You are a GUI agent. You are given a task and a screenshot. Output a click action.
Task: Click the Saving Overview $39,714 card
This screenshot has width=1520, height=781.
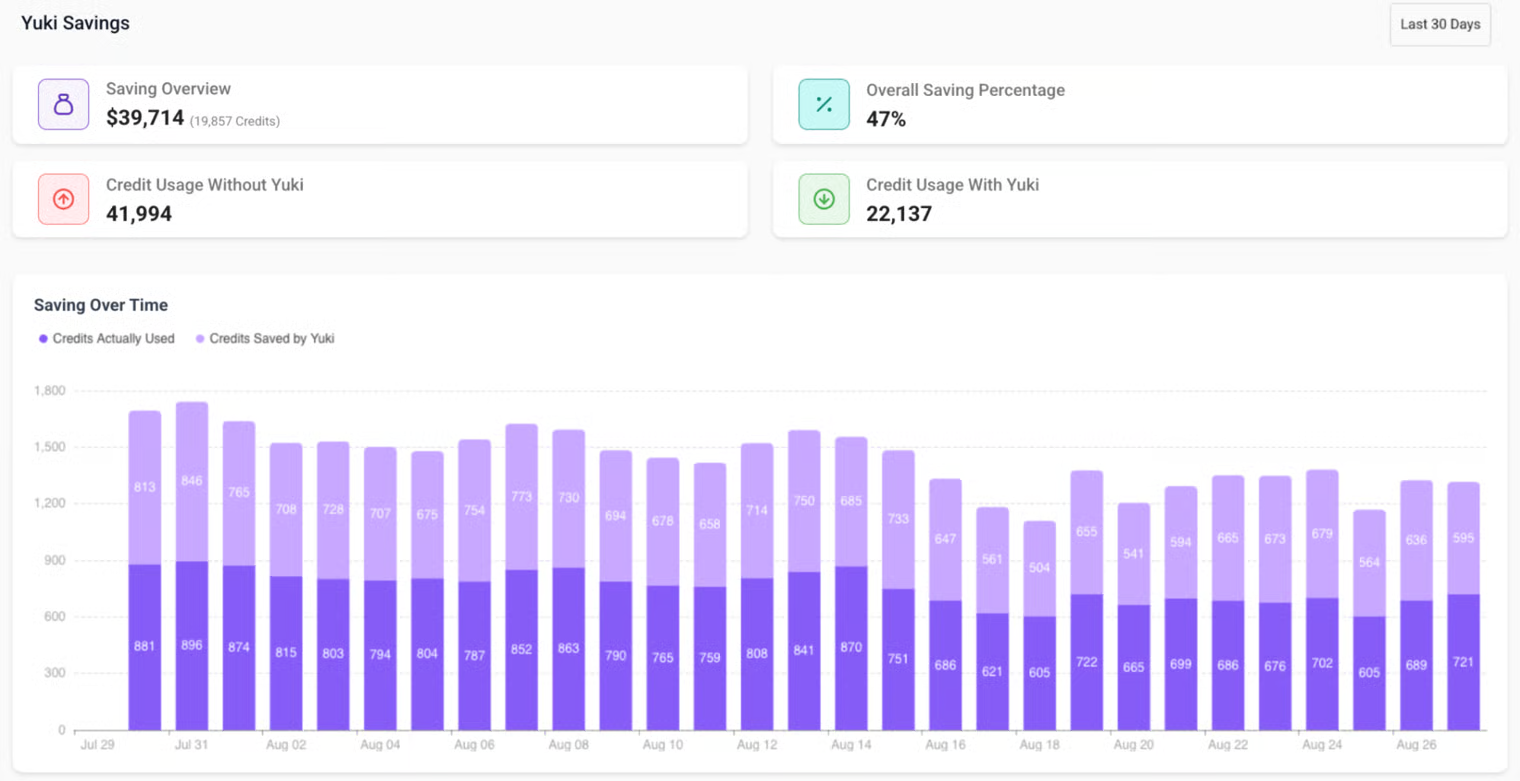[380, 105]
